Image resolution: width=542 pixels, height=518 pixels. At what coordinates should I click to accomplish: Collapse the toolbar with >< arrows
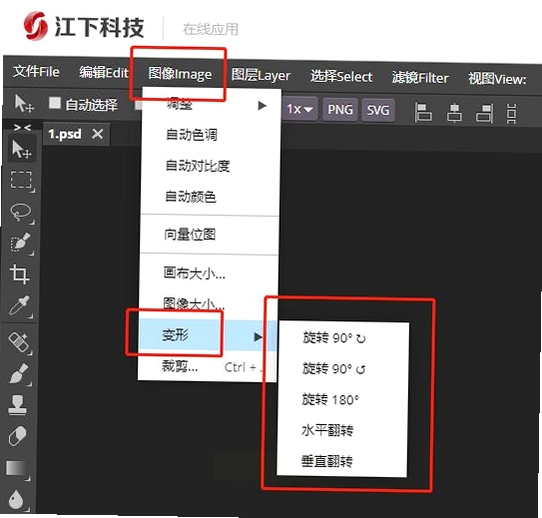tap(22, 128)
